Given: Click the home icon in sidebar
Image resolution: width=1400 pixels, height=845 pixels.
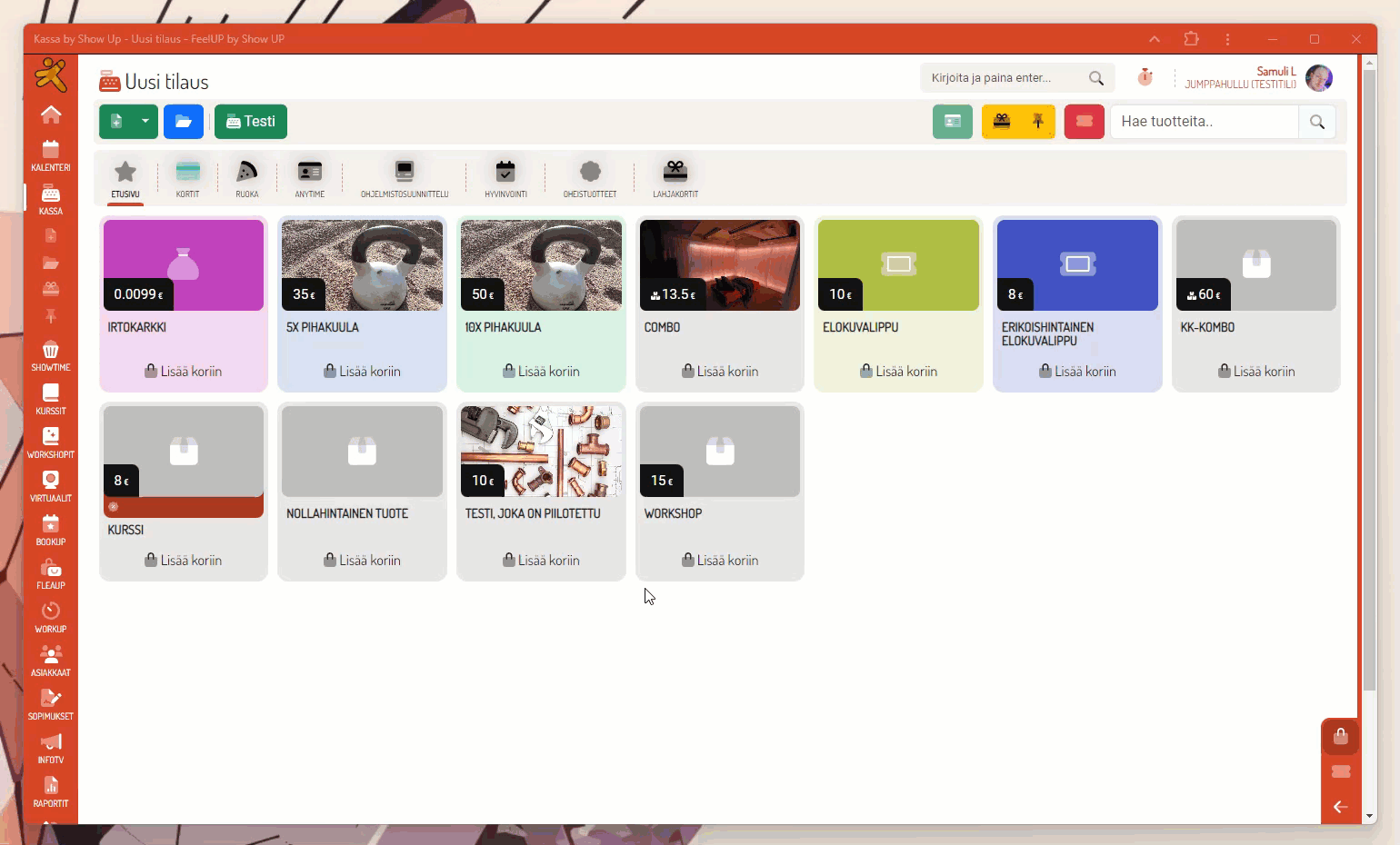Looking at the screenshot, I should click(x=51, y=114).
